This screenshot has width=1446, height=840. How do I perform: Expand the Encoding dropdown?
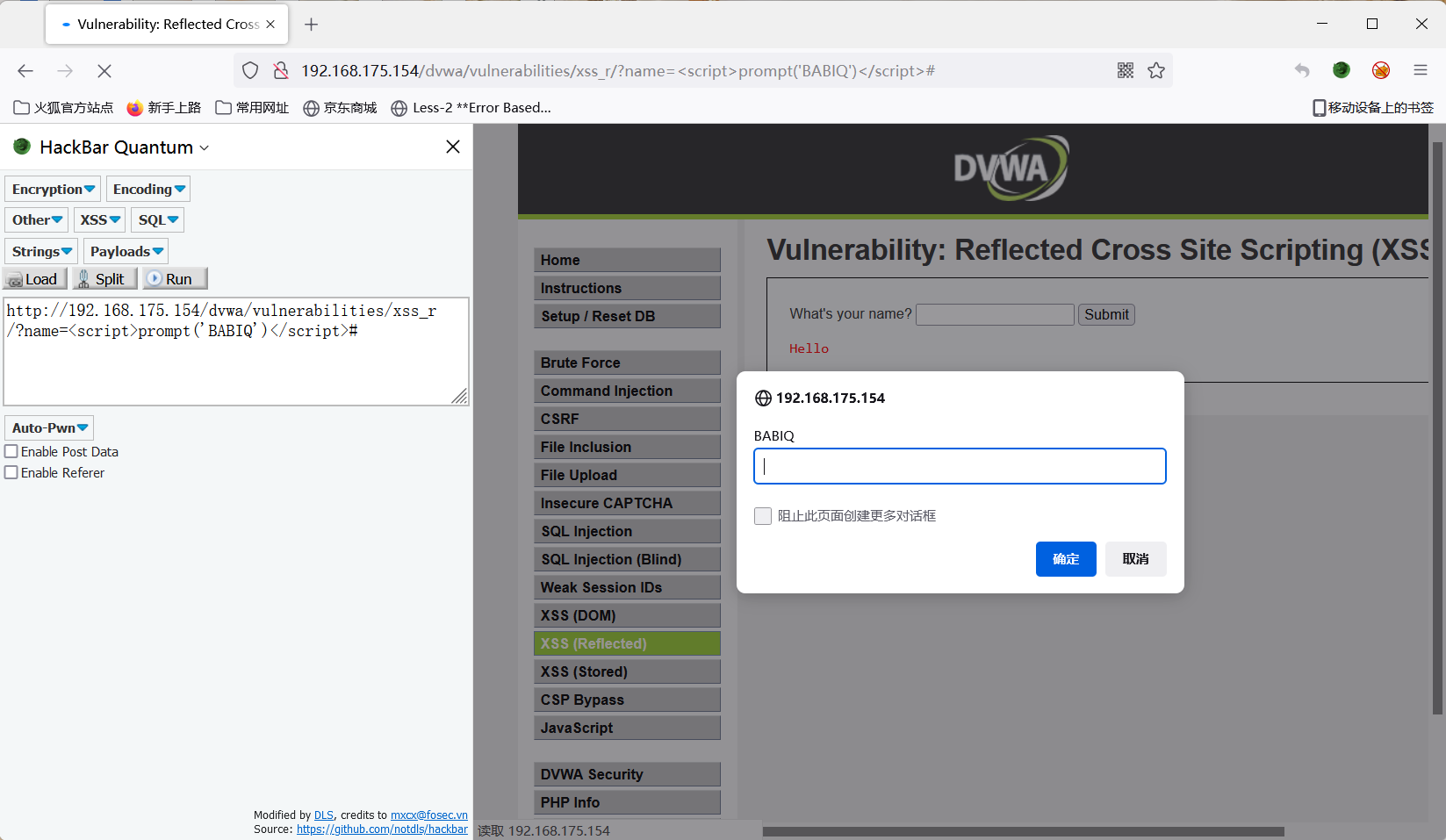point(148,189)
